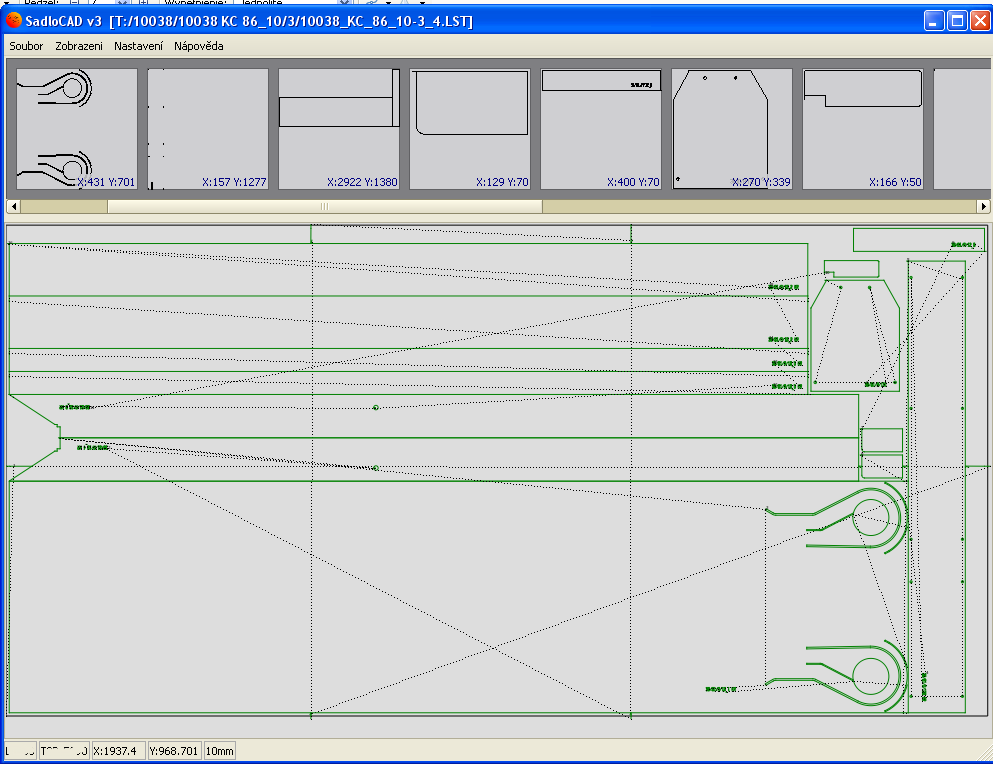
Task: Close the SadloCAD window
Action: point(980,21)
